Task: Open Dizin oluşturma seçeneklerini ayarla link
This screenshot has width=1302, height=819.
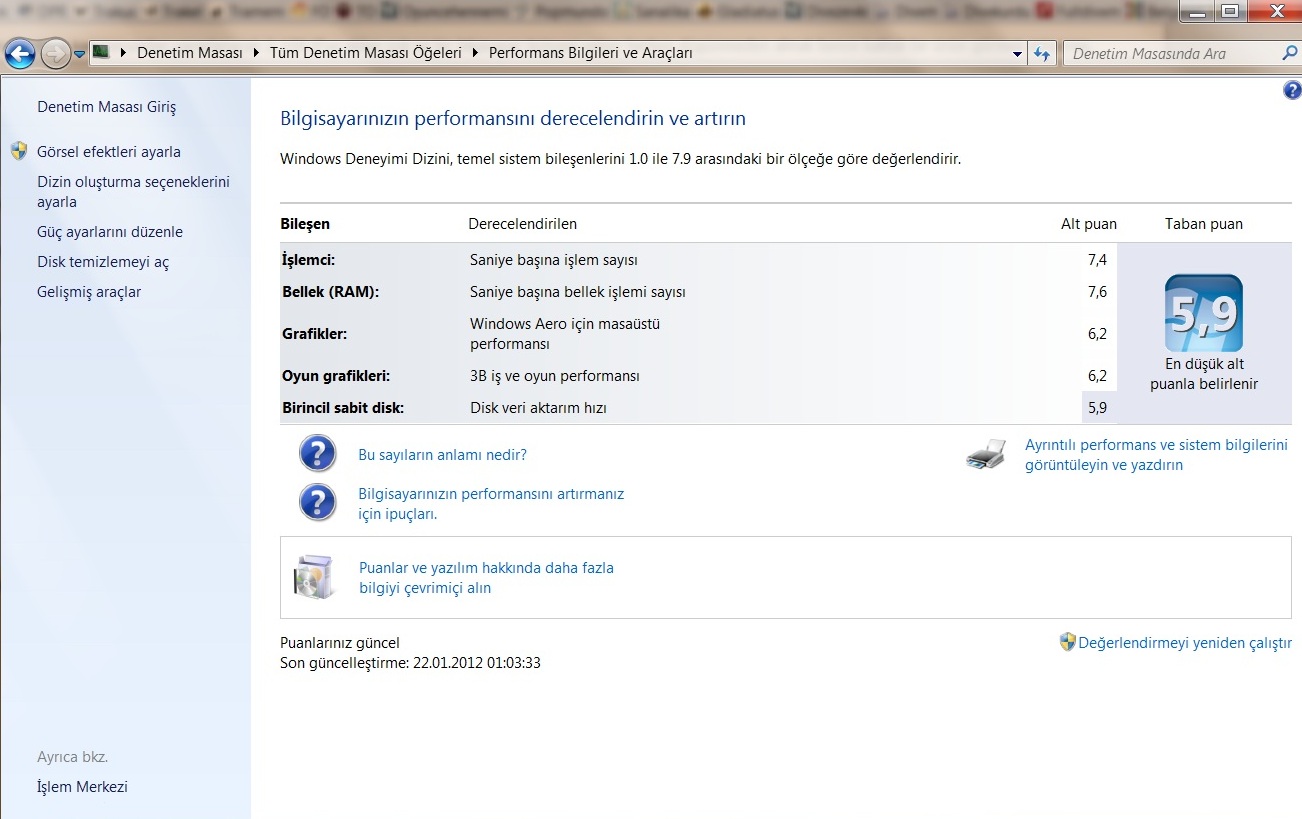Action: 133,192
